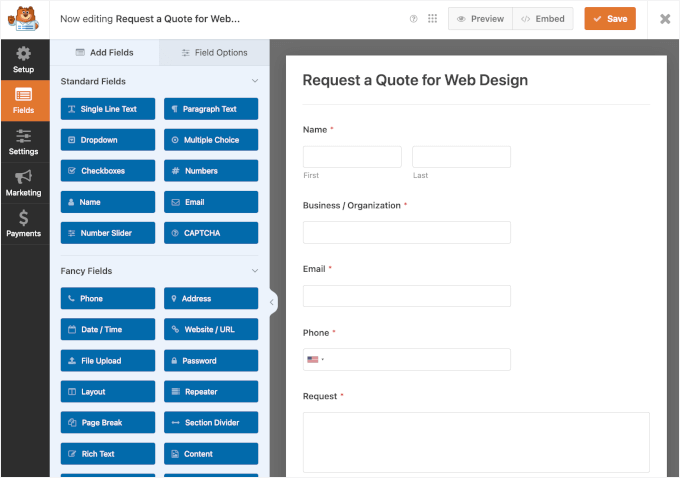
Task: Collapse the Fancy Fields section
Action: pyautogui.click(x=255, y=271)
